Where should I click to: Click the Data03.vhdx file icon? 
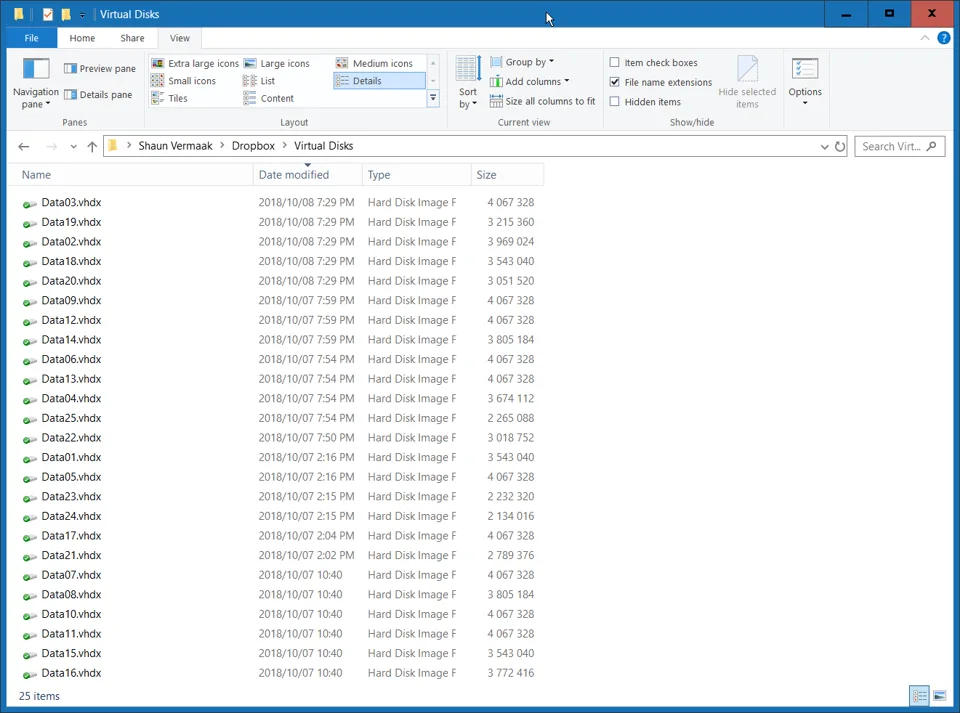pos(29,203)
